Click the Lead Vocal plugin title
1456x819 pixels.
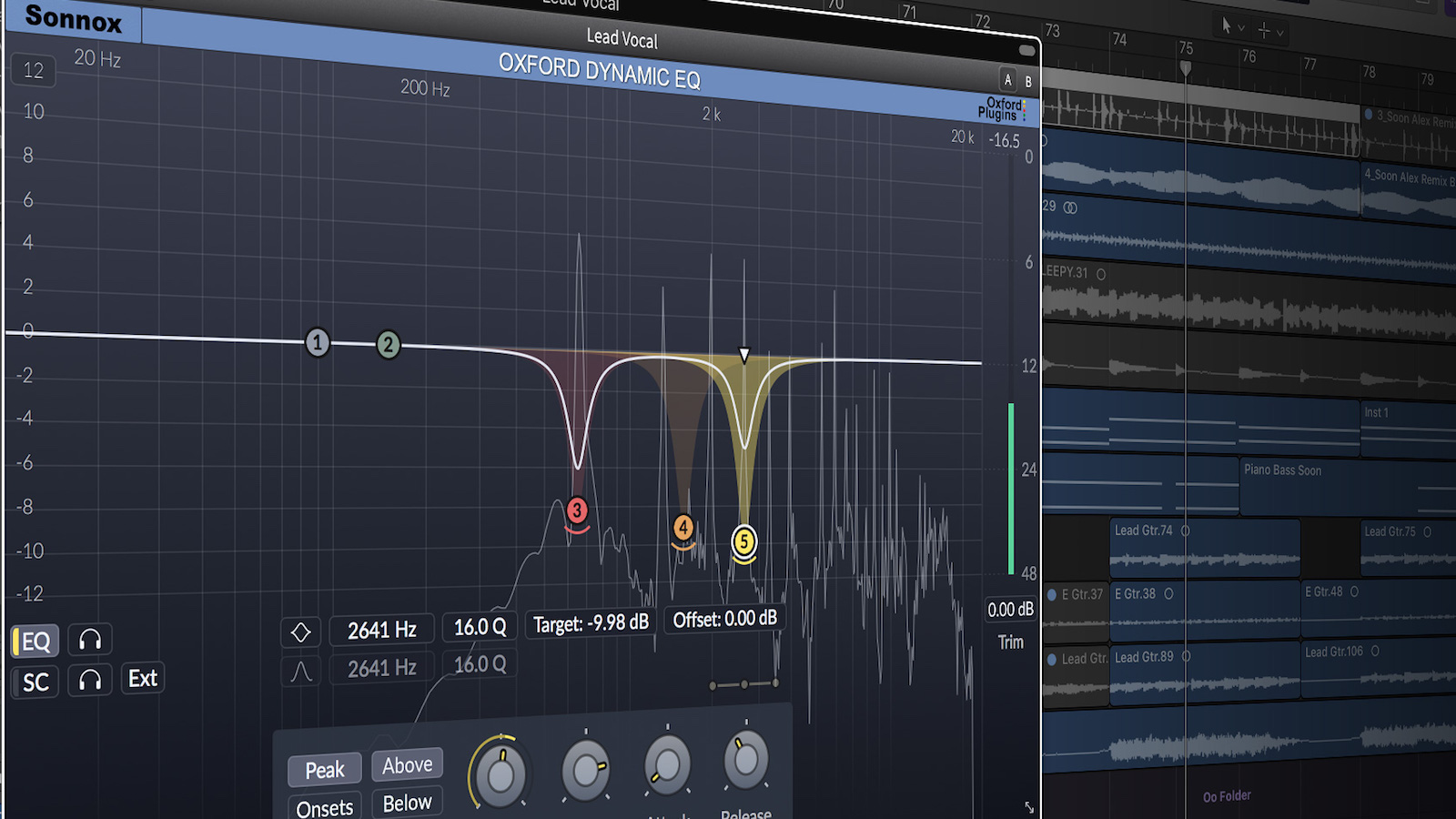(622, 38)
